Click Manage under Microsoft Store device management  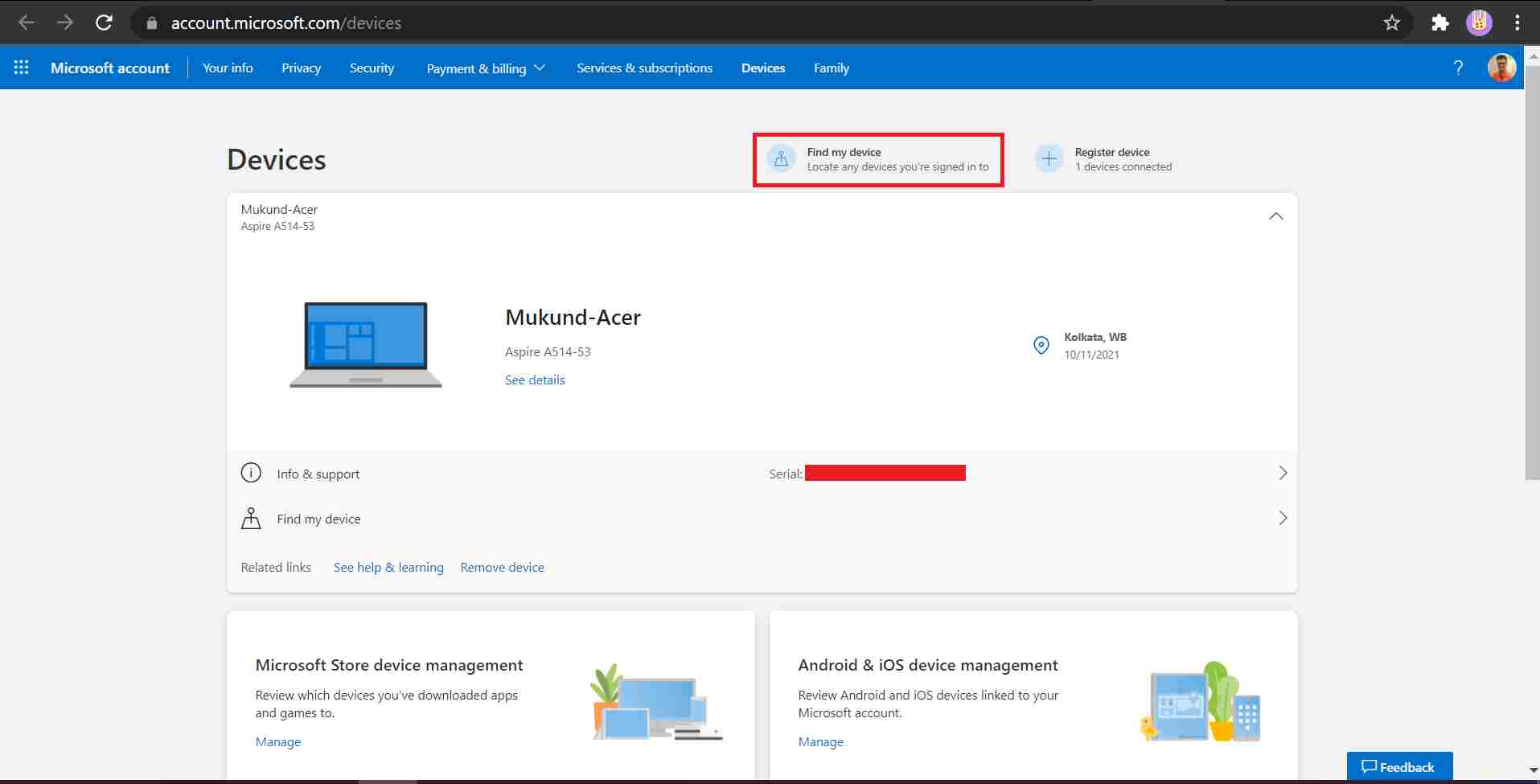click(278, 741)
